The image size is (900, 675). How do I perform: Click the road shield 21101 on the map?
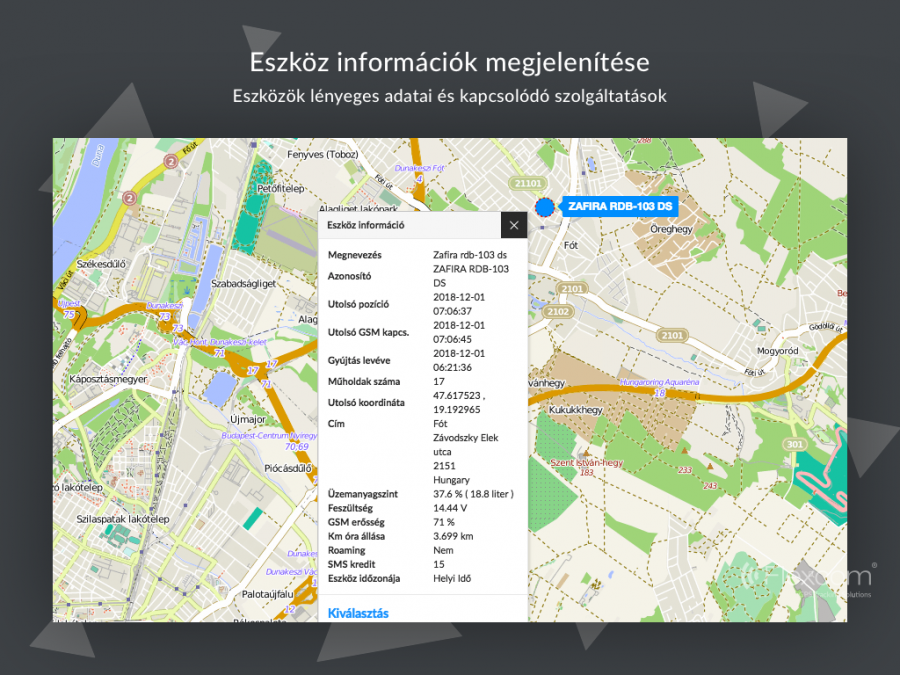coord(527,183)
